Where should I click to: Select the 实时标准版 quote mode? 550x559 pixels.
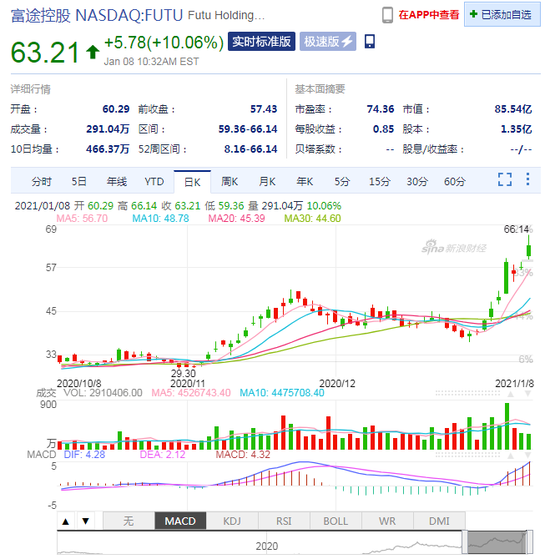pyautogui.click(x=261, y=41)
